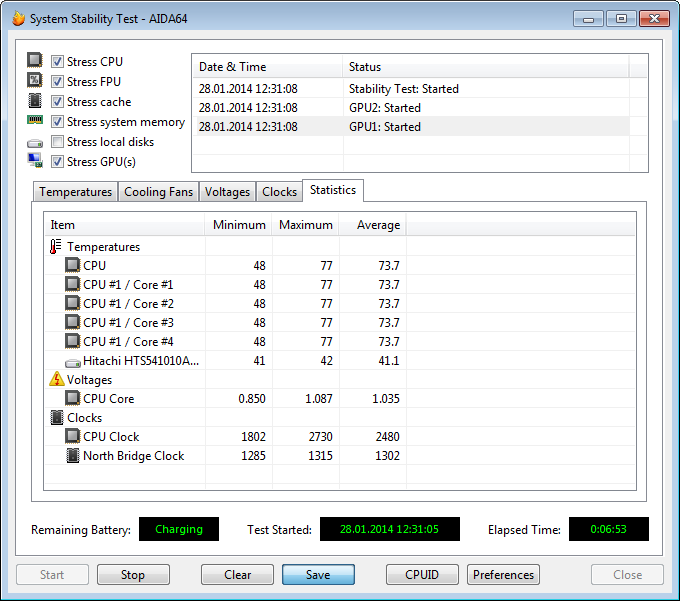680x601 pixels.
Task: Select the 'GPU2: Started' log entry
Action: tap(411, 108)
